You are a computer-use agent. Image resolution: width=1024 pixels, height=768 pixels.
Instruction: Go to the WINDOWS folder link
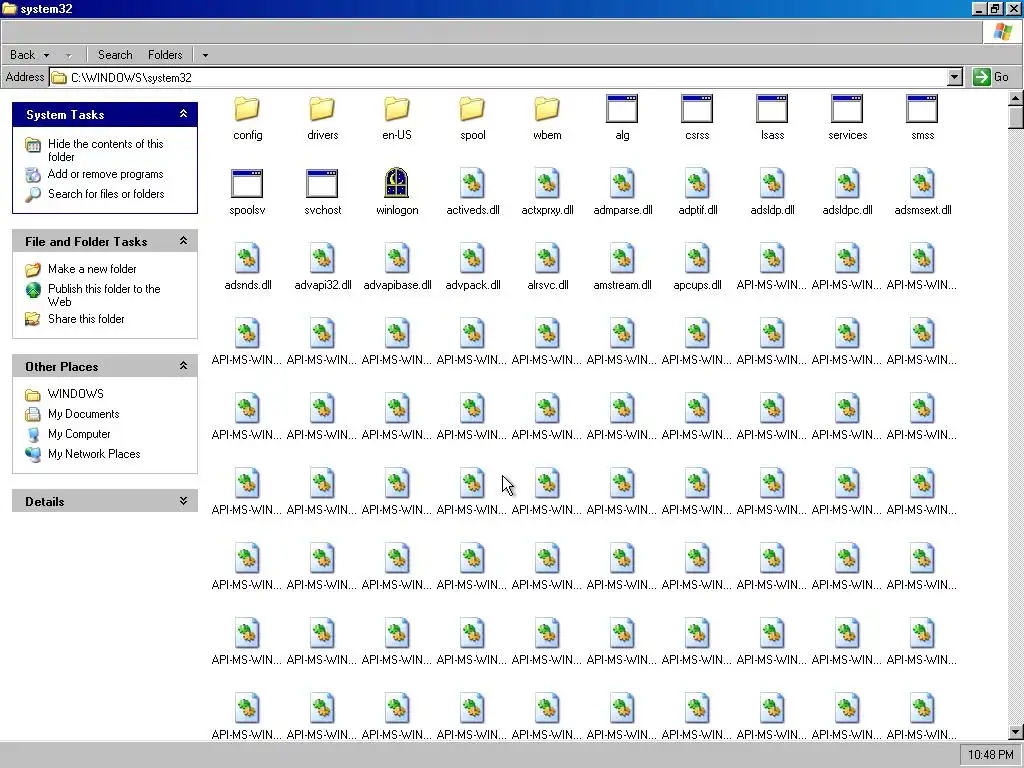[x=76, y=394]
